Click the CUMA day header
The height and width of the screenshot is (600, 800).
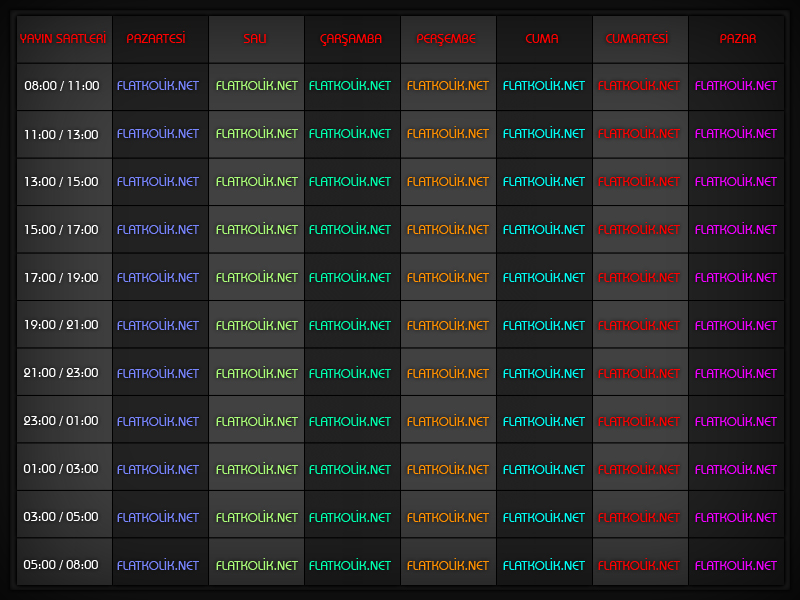point(542,39)
